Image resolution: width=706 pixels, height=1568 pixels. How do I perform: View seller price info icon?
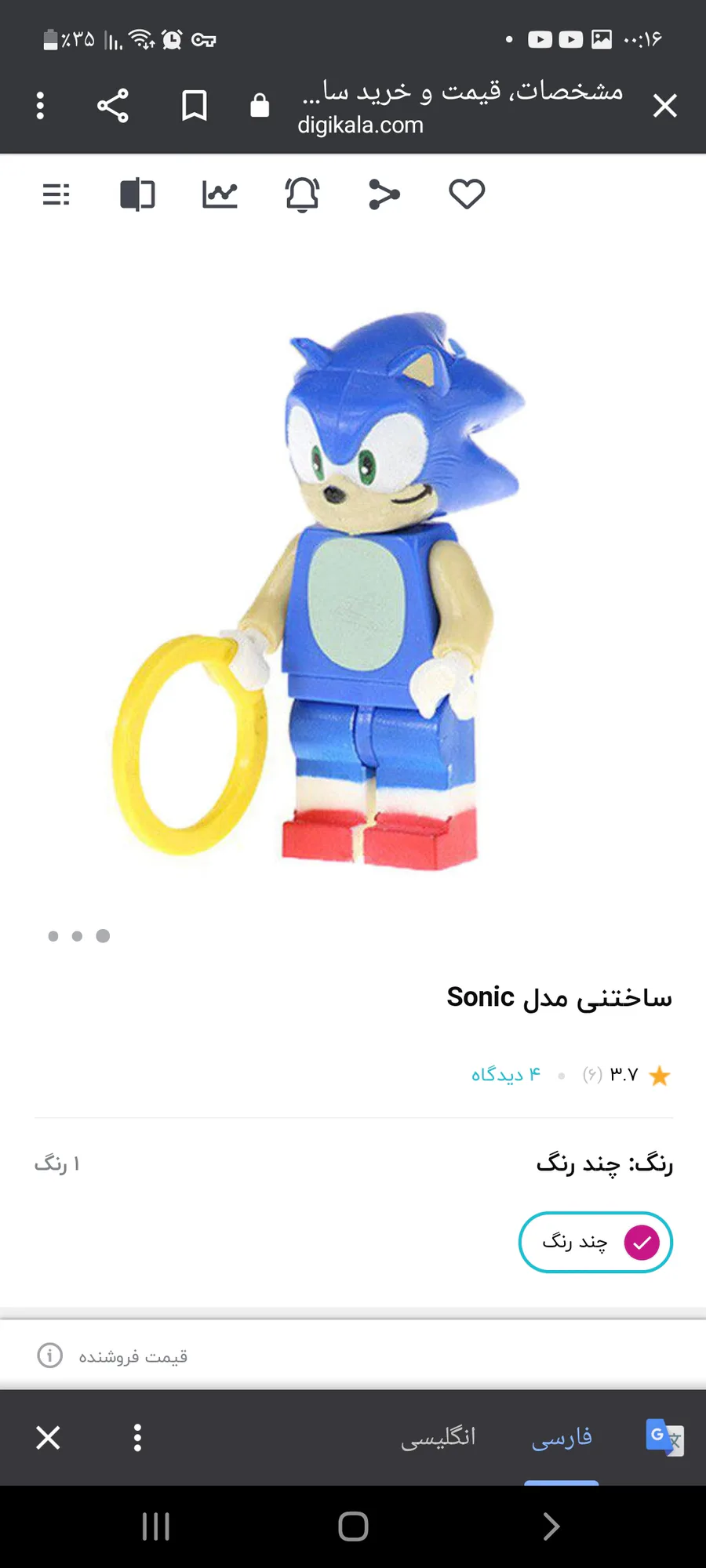coord(50,1356)
